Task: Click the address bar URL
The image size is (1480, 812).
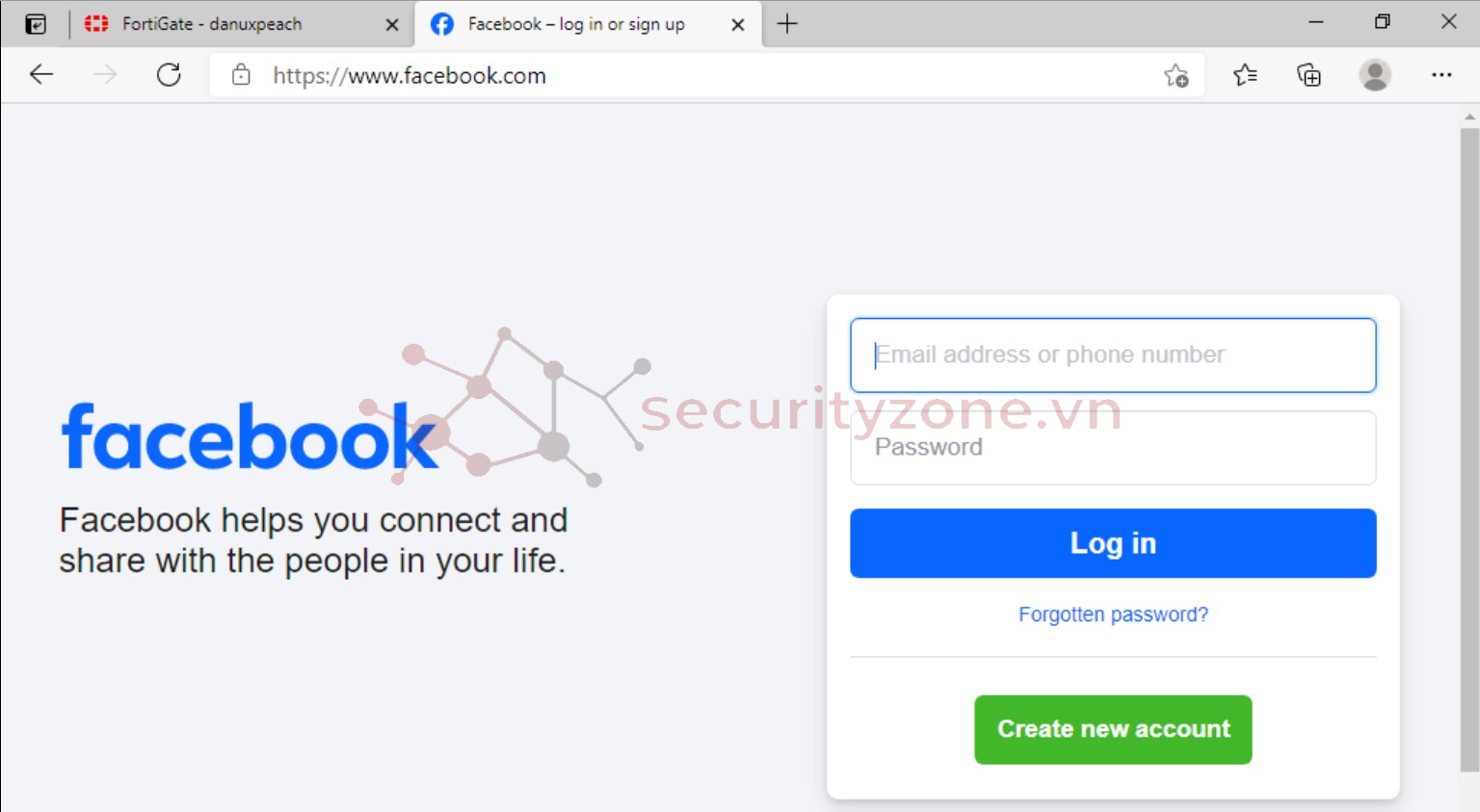Action: pyautogui.click(x=410, y=75)
